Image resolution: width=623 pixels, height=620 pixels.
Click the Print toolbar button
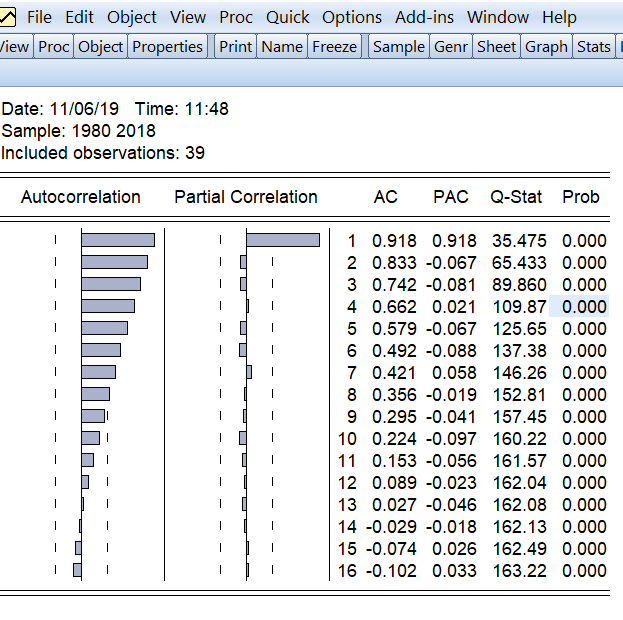236,46
